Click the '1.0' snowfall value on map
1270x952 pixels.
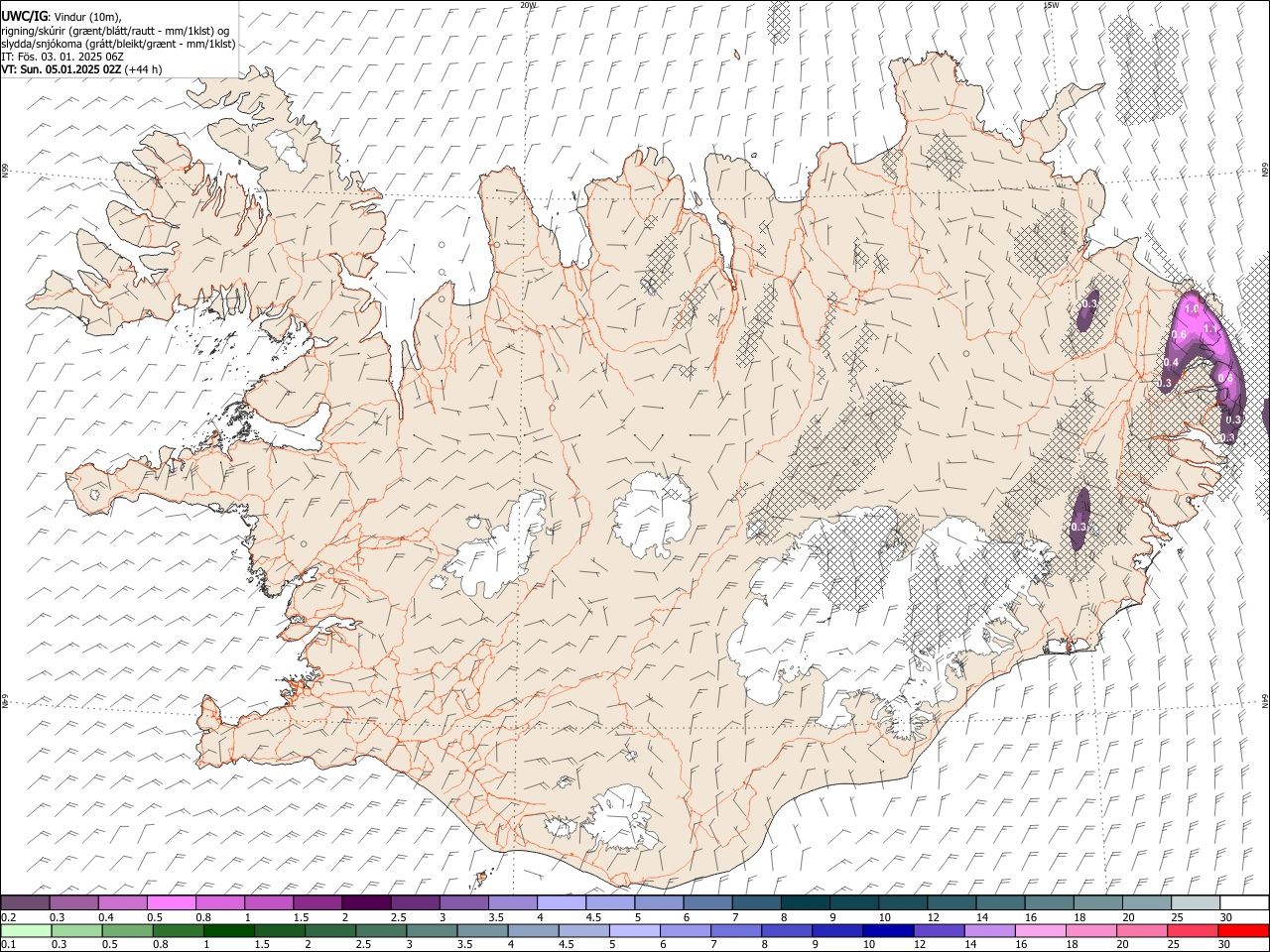pos(1192,309)
